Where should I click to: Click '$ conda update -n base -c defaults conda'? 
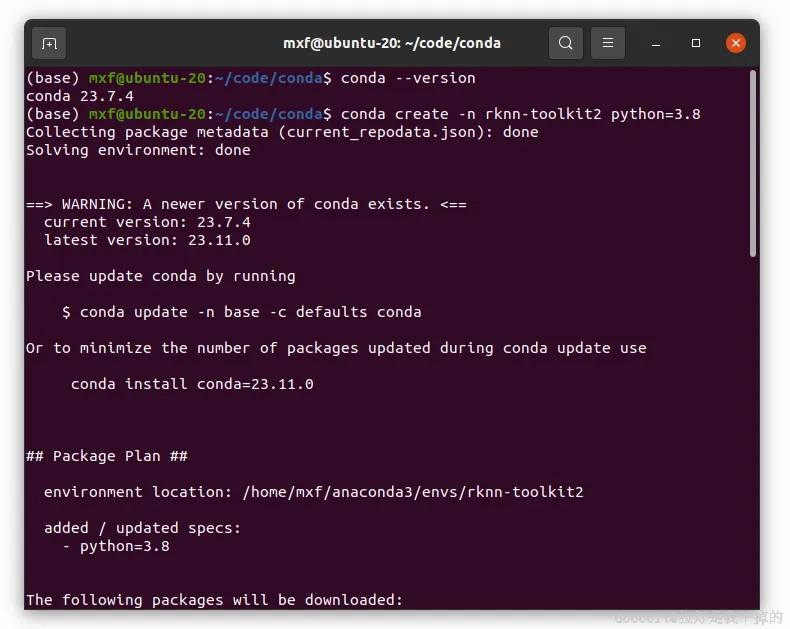[241, 312]
